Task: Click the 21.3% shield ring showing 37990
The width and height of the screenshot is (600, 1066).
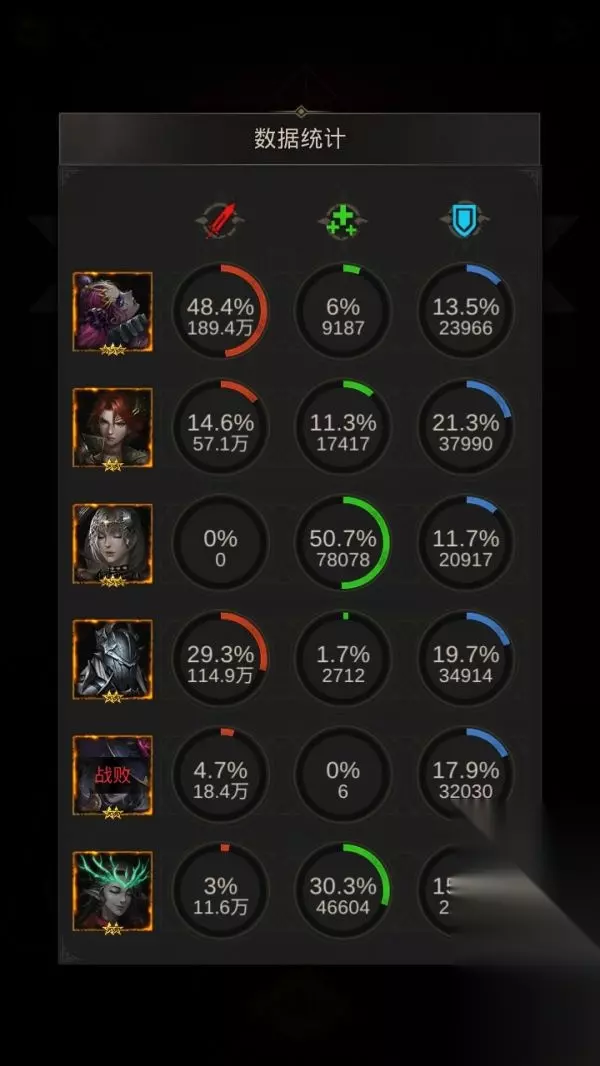Action: point(465,426)
